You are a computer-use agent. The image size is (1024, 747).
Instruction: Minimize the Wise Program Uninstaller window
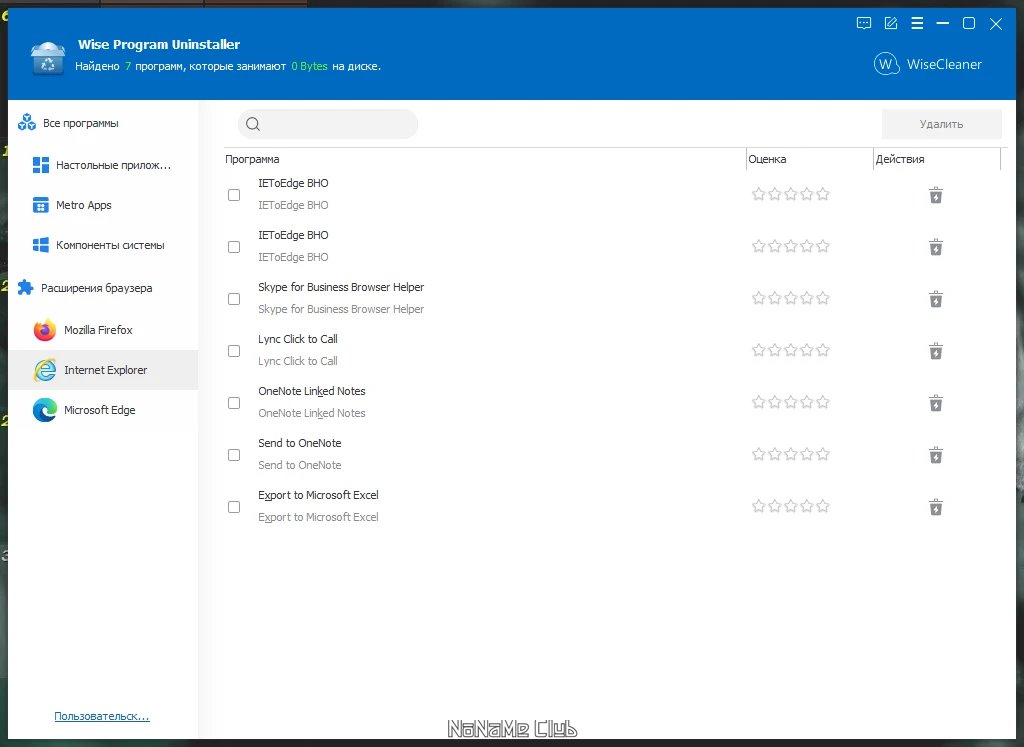pos(942,24)
